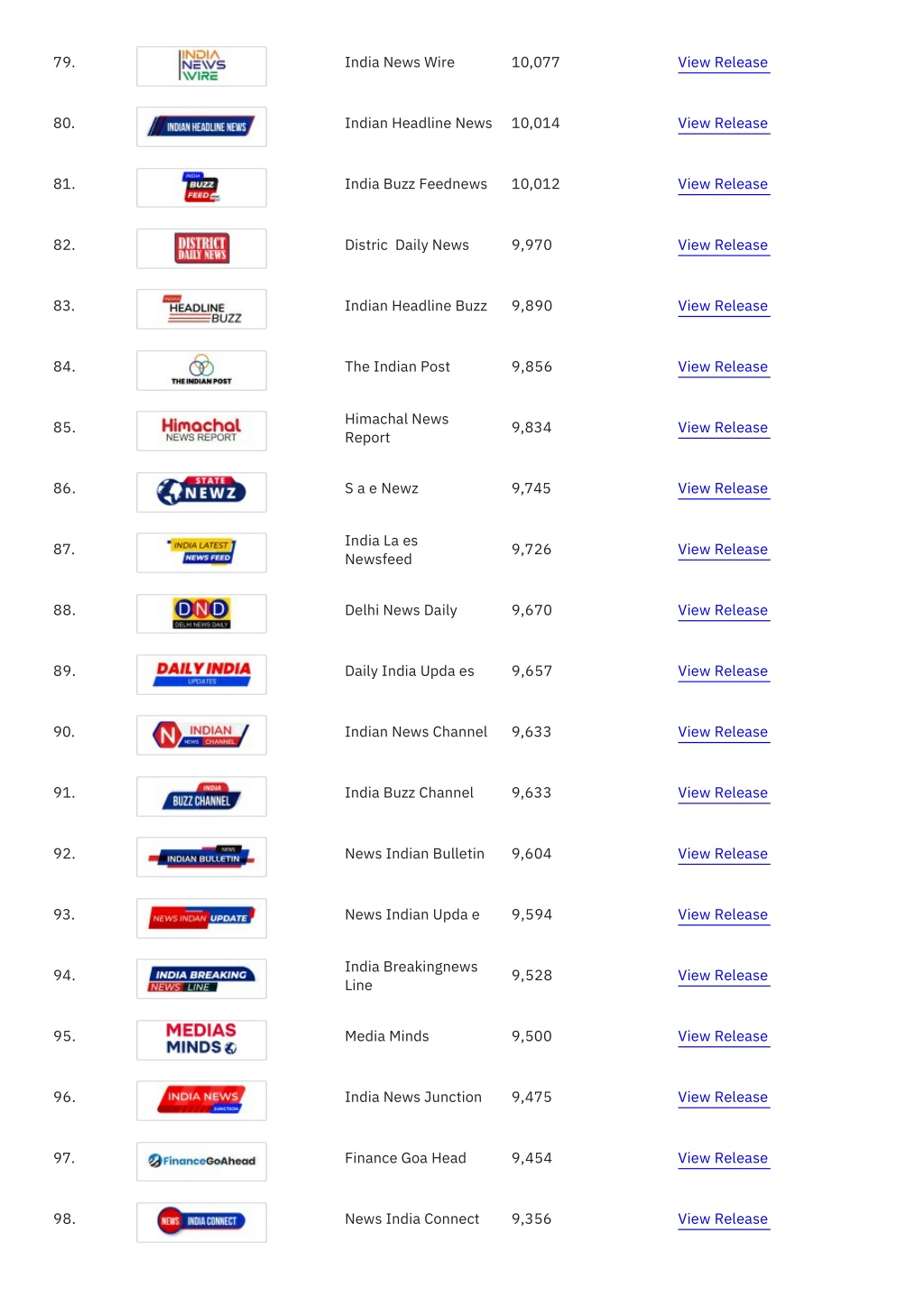This screenshot has height=1307, width=924.
Task: Open View Release for News Indian Bulletin
Action: [x=723, y=854]
